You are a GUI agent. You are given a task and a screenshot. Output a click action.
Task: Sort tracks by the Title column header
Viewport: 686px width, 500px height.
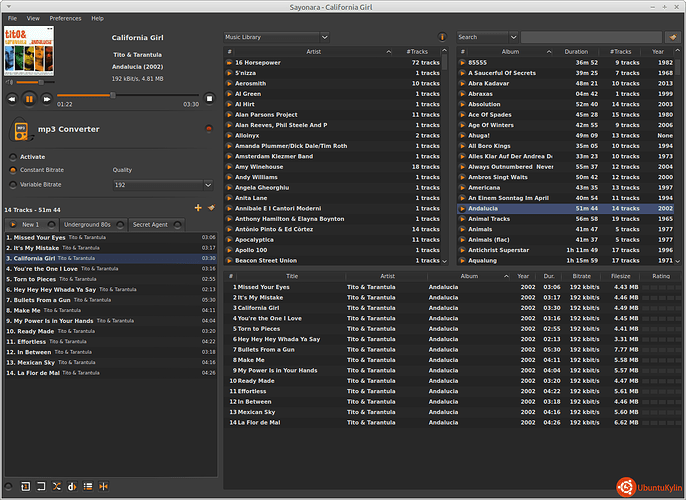[292, 276]
